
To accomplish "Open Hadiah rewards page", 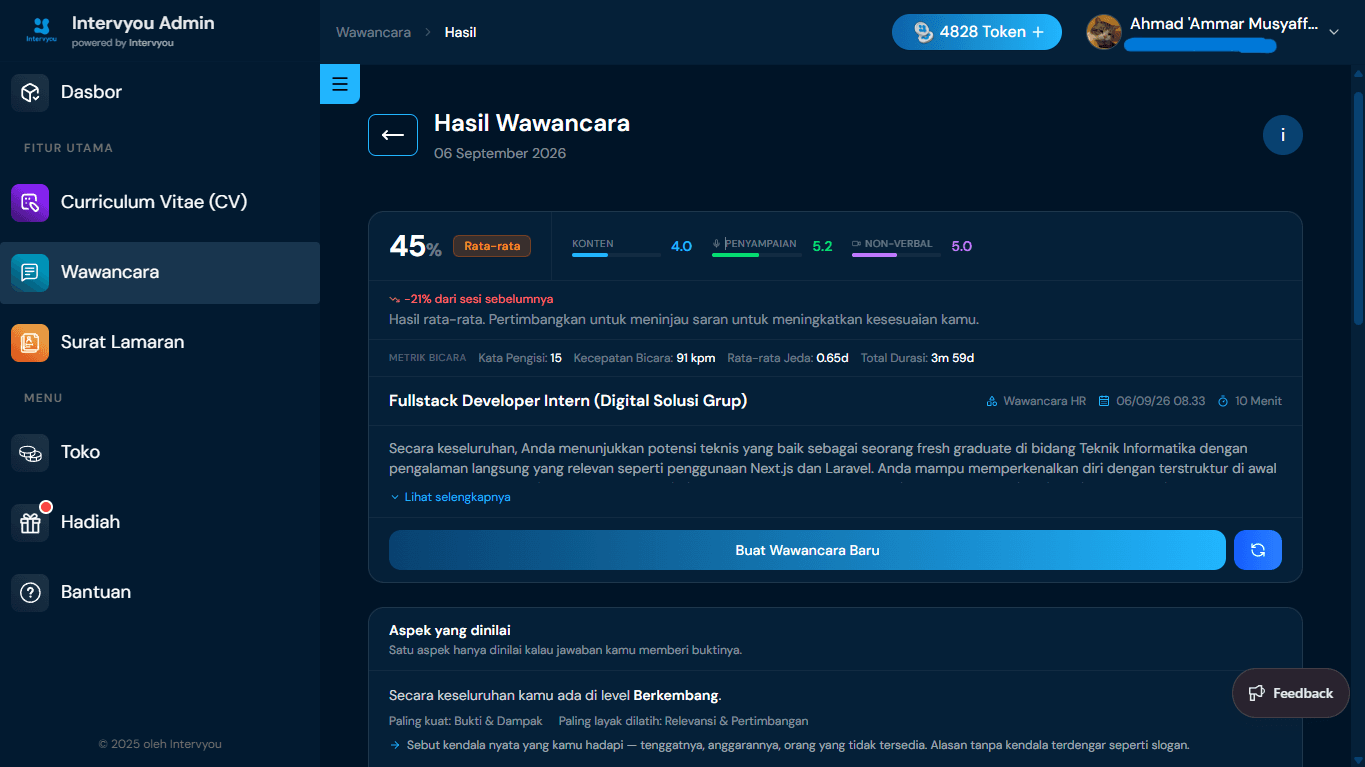I will pos(160,522).
